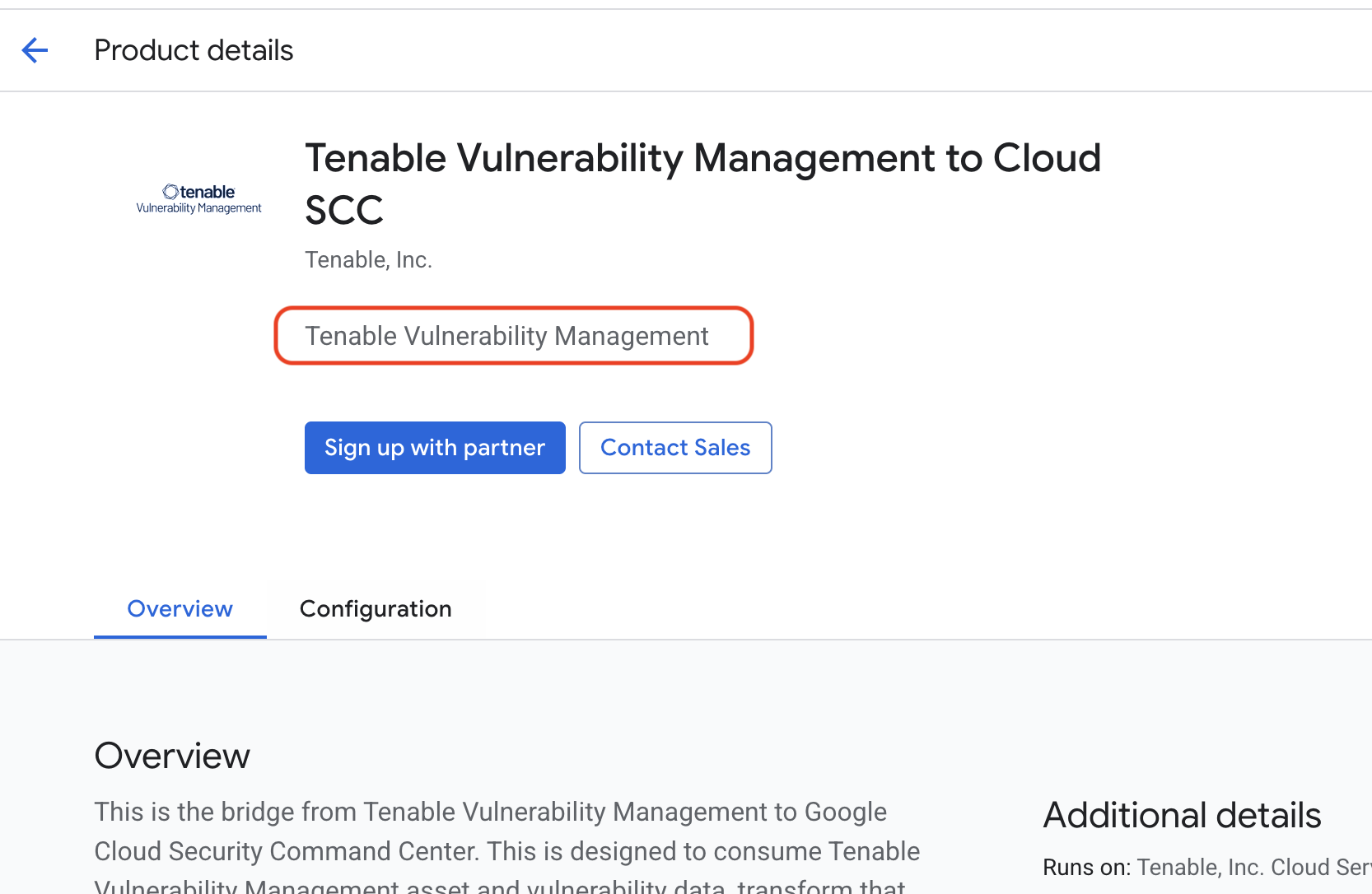Click the SCC text in title

pyautogui.click(x=344, y=210)
